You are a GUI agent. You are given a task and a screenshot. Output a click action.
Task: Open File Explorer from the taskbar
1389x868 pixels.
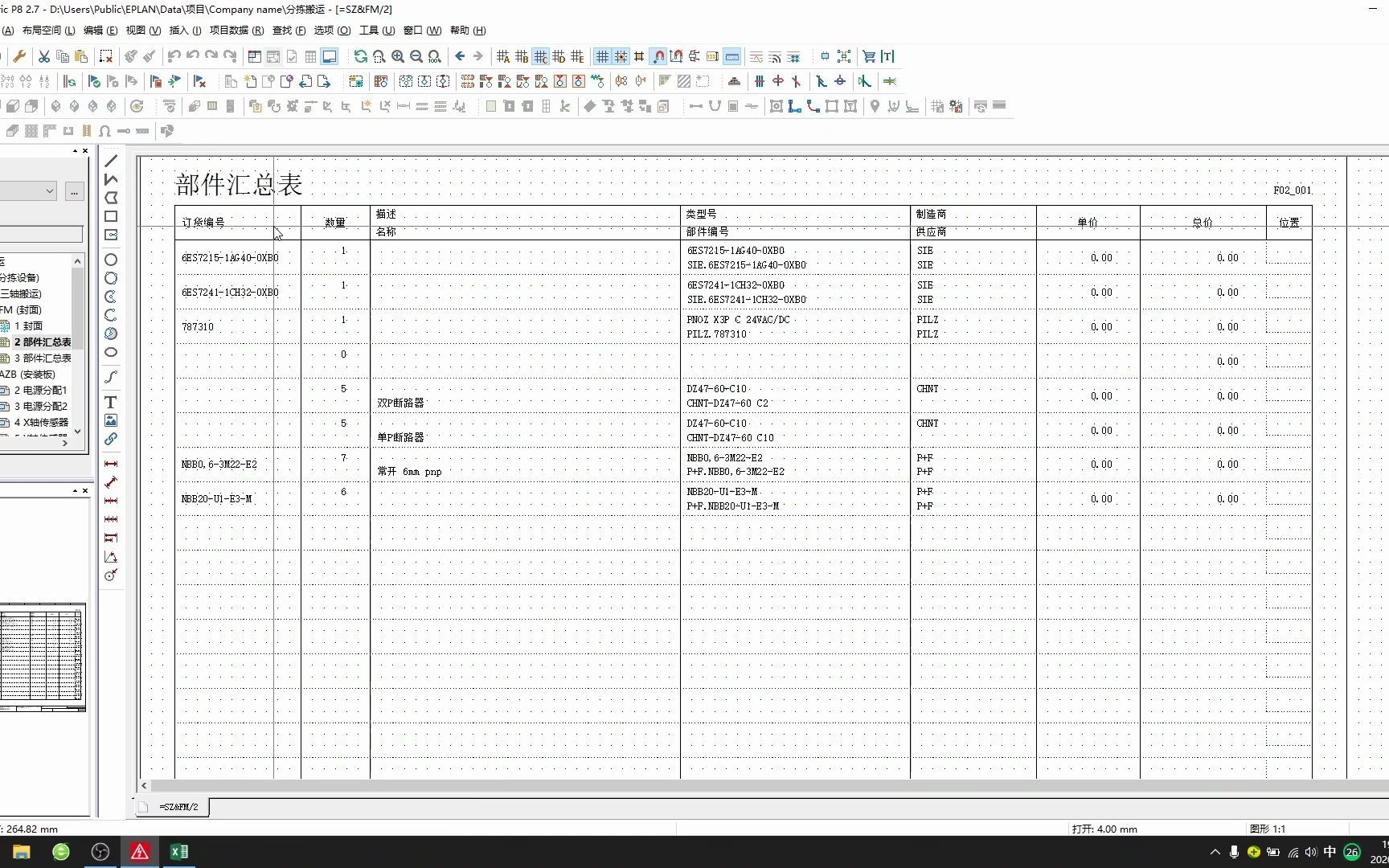click(22, 852)
